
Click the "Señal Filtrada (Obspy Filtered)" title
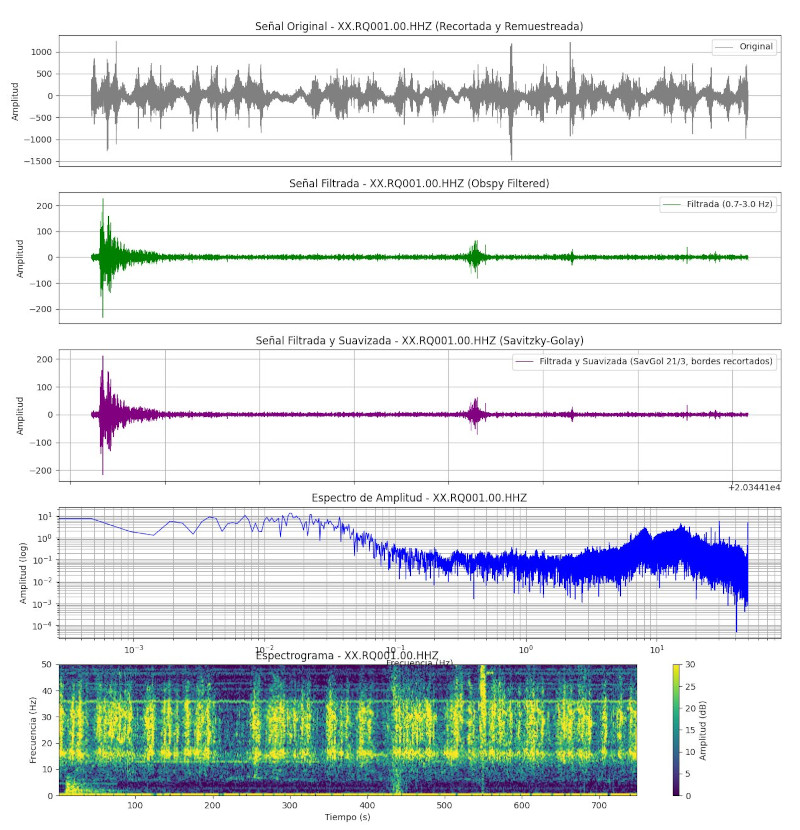tap(420, 183)
